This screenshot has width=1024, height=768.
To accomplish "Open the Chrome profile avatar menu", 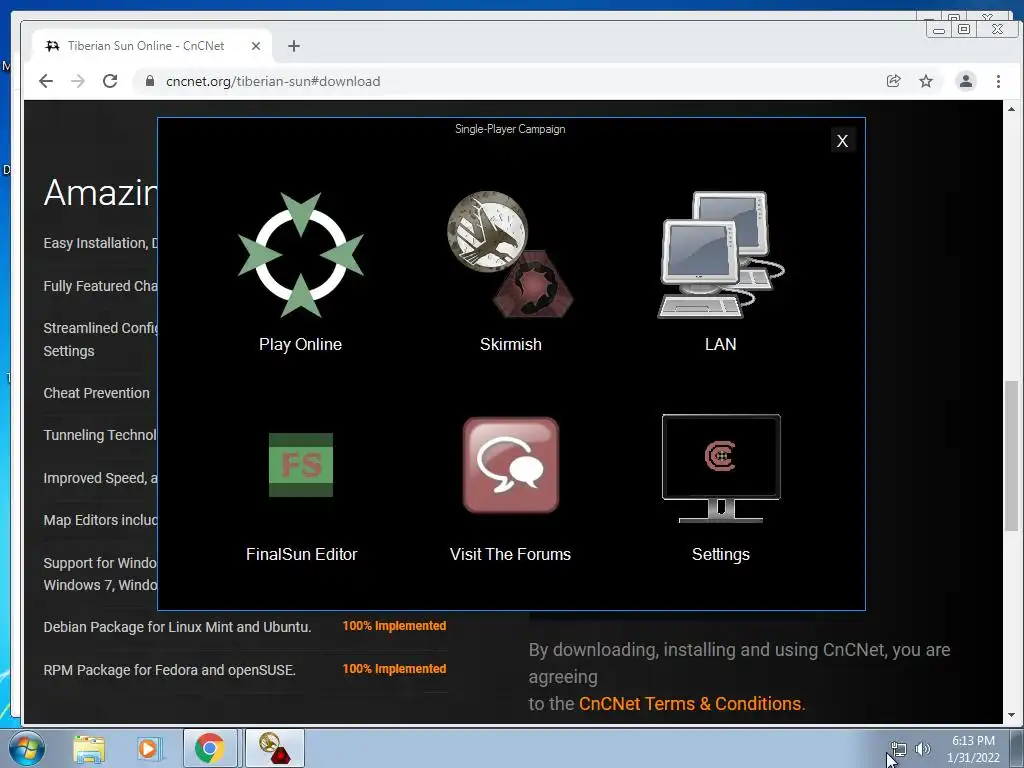I will 966,81.
